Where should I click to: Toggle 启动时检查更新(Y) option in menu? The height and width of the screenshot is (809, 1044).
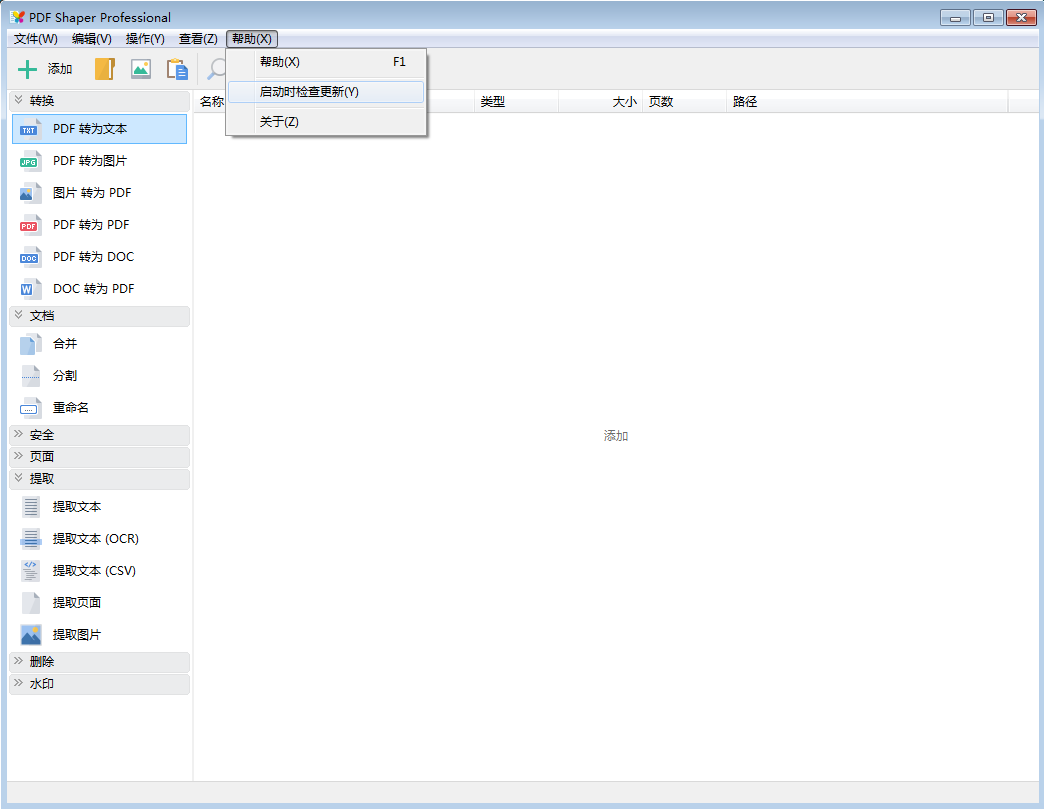click(309, 92)
